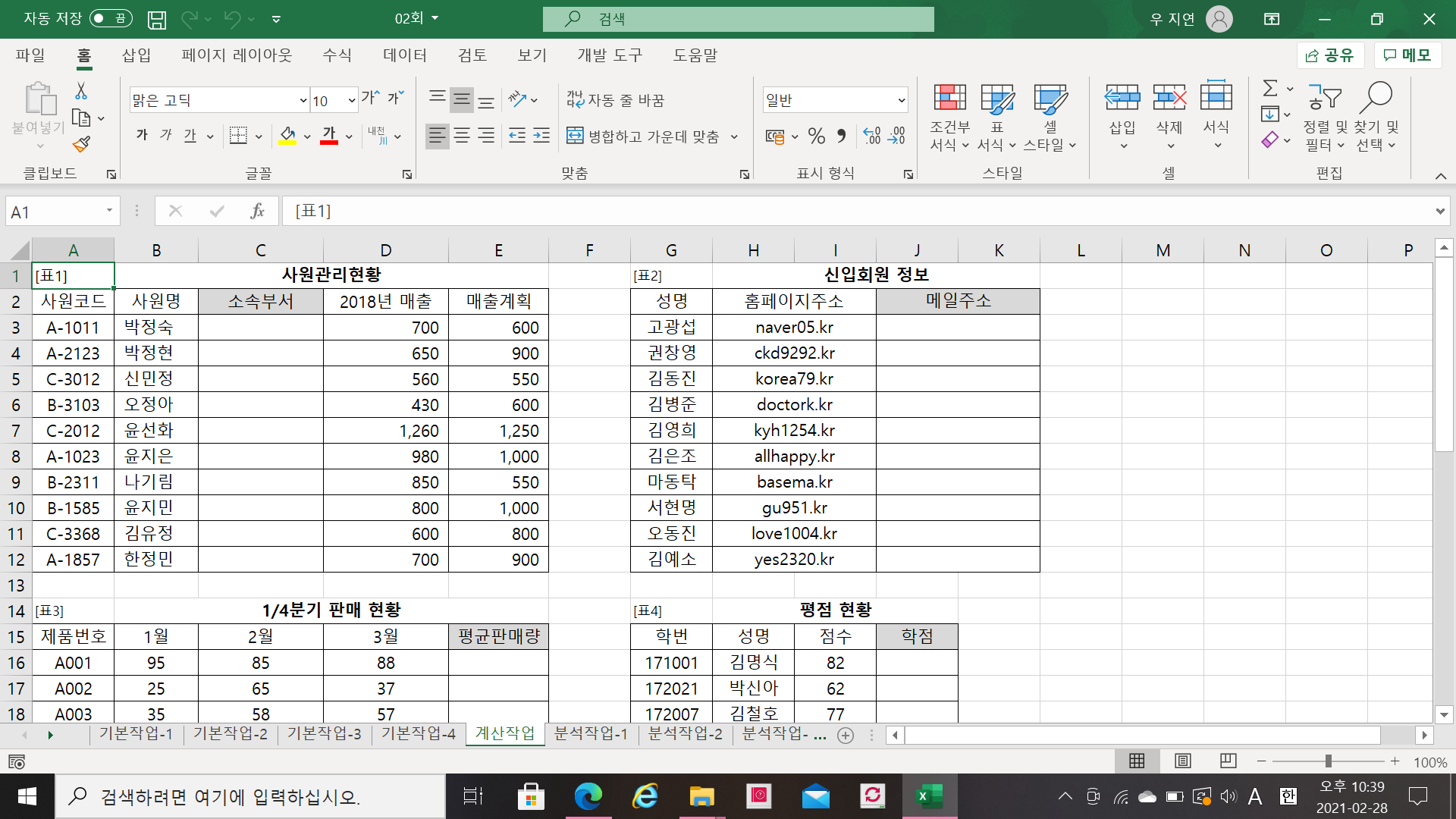Toggle Wrap Text (자동 줄 바꿈)
Viewport: 1456px width, 819px height.
616,100
